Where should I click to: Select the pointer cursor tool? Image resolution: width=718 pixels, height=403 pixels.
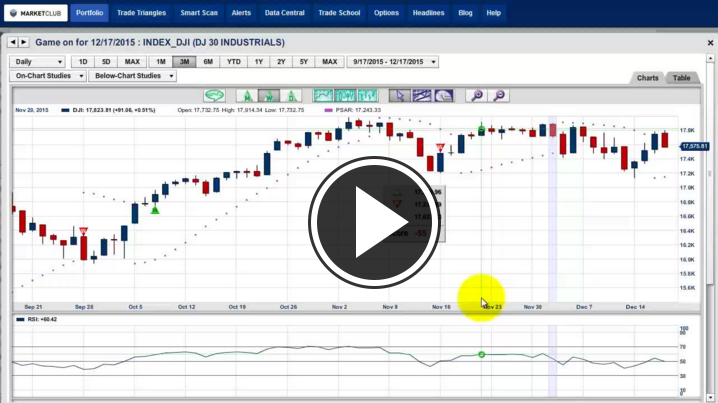pos(398,96)
